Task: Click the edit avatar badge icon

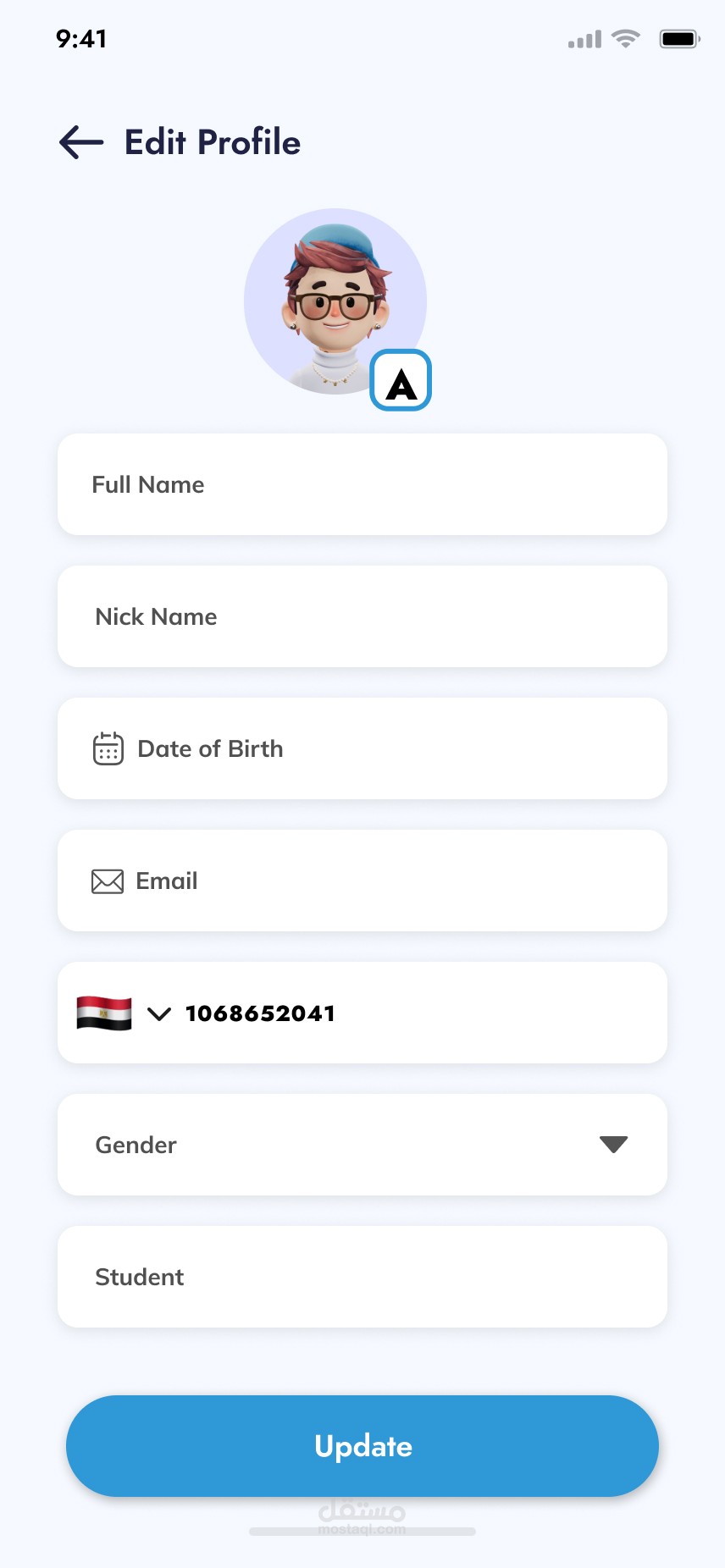Action: point(401,381)
